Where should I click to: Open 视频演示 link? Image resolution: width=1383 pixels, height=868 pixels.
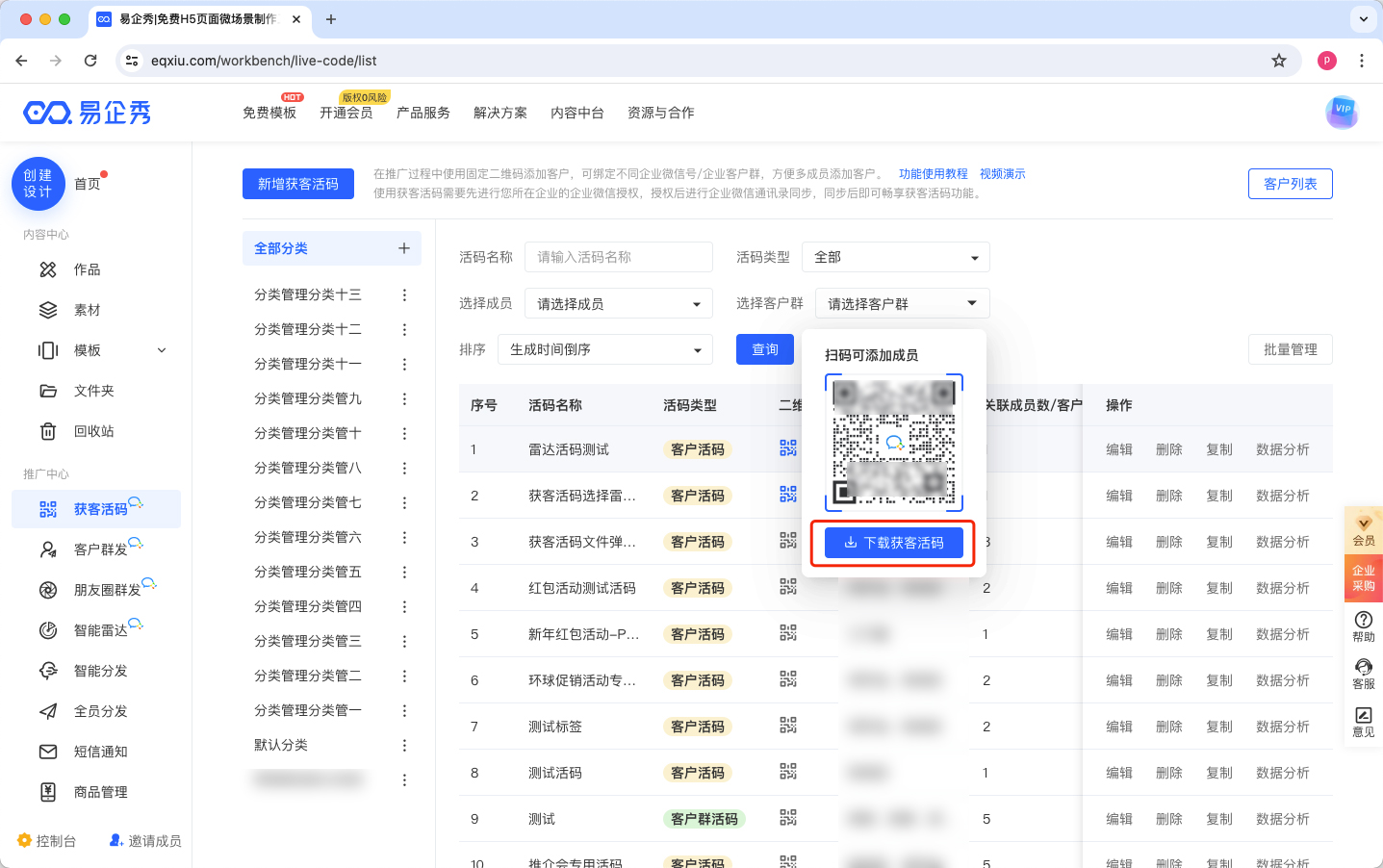click(x=1003, y=174)
